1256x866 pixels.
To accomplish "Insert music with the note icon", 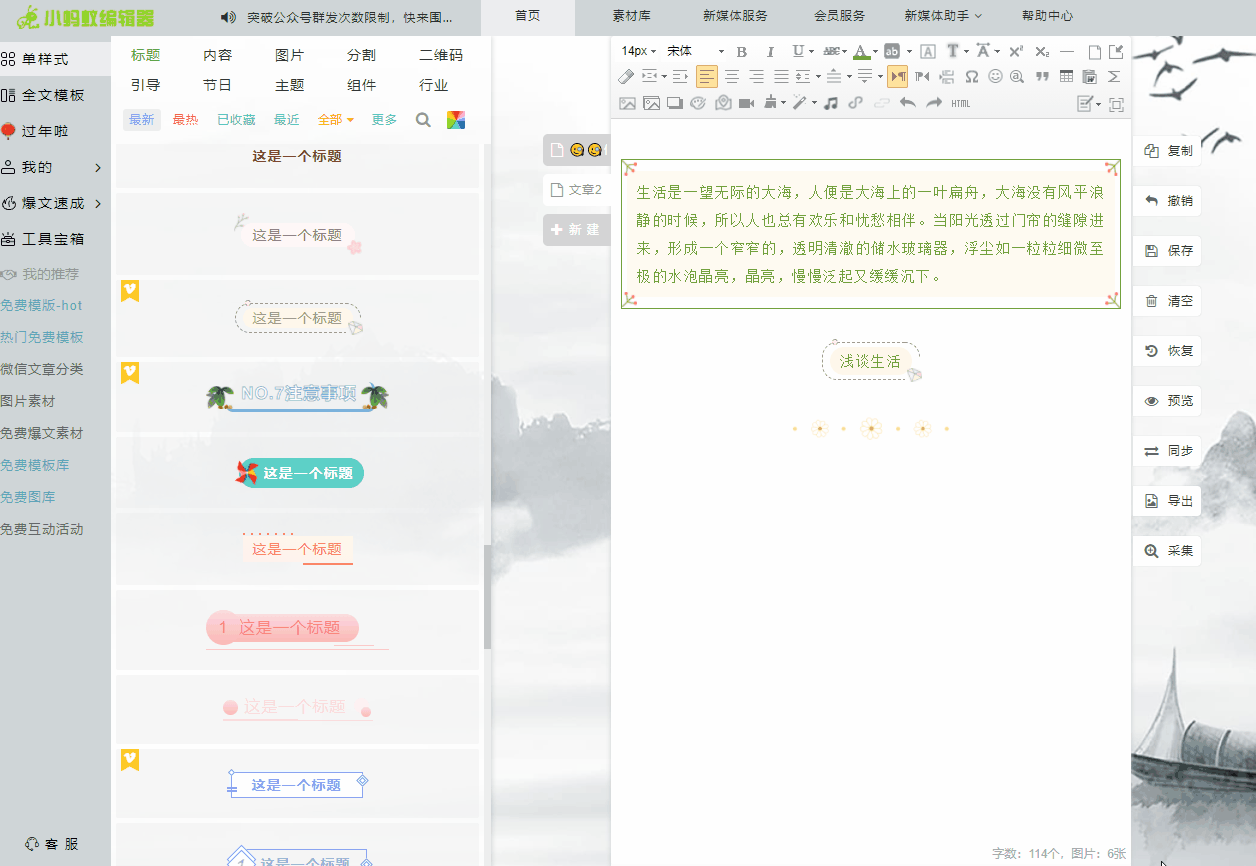I will pyautogui.click(x=831, y=103).
